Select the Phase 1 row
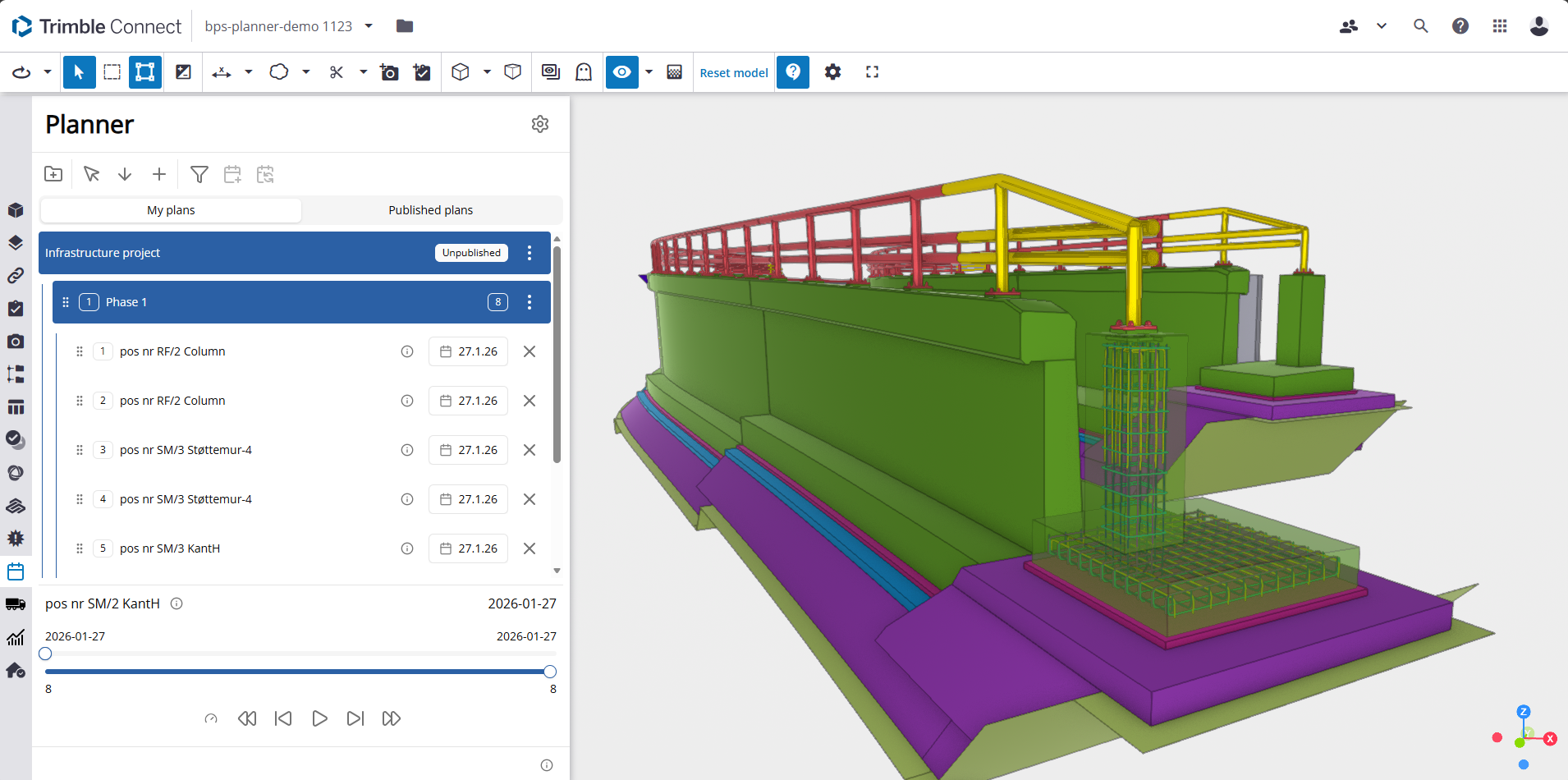 pos(301,302)
